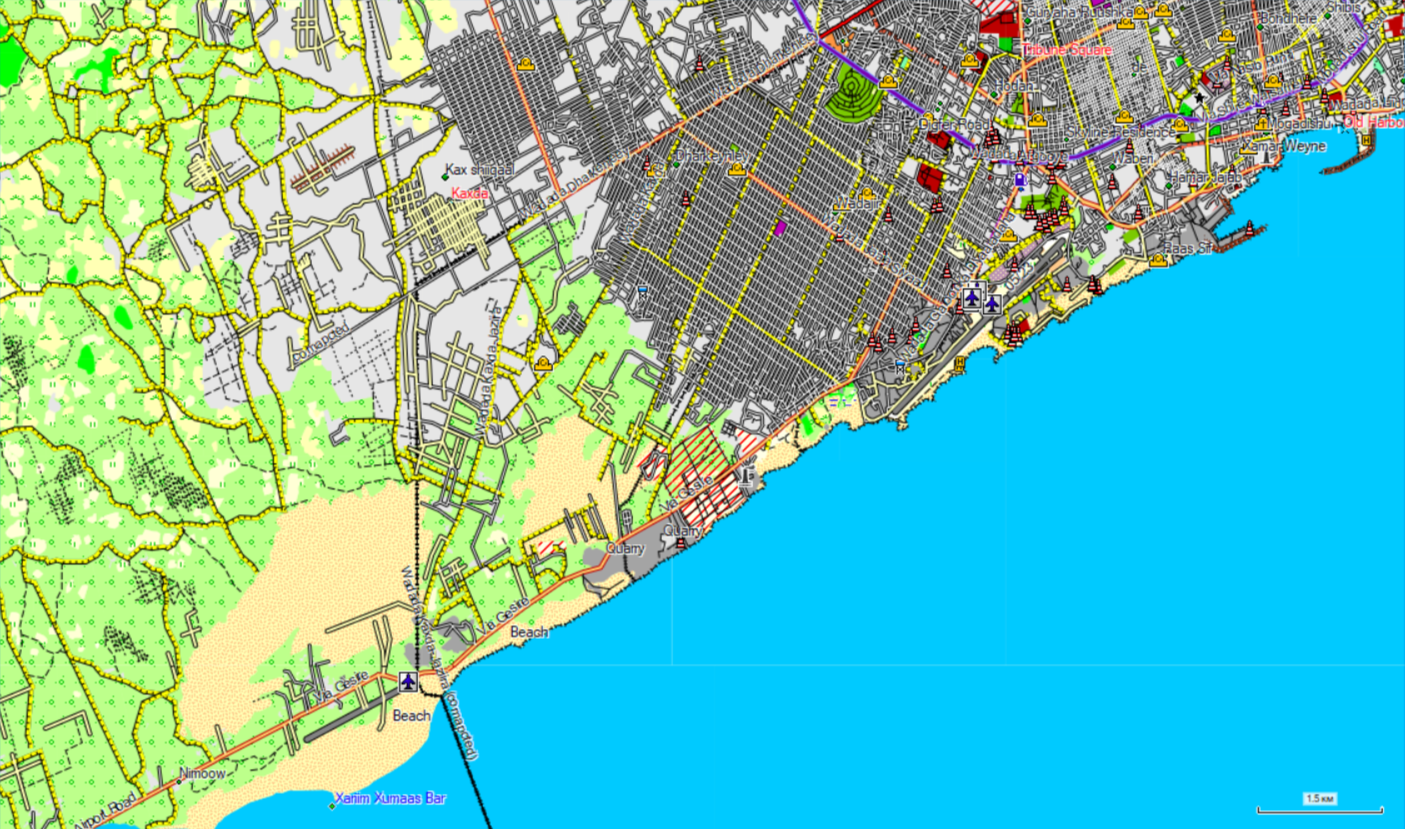
Task: Select the black star marker icon
Action: point(1199,98)
